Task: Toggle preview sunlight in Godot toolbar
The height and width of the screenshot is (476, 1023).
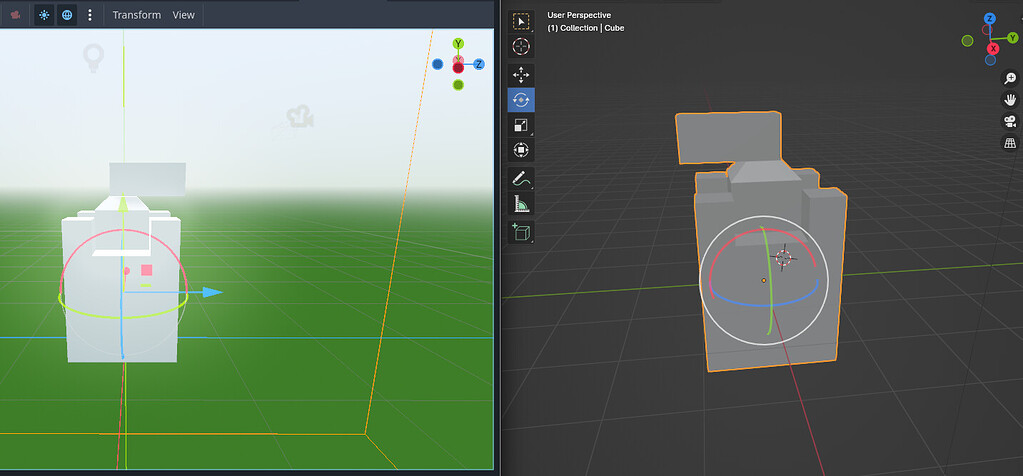Action: pyautogui.click(x=44, y=14)
